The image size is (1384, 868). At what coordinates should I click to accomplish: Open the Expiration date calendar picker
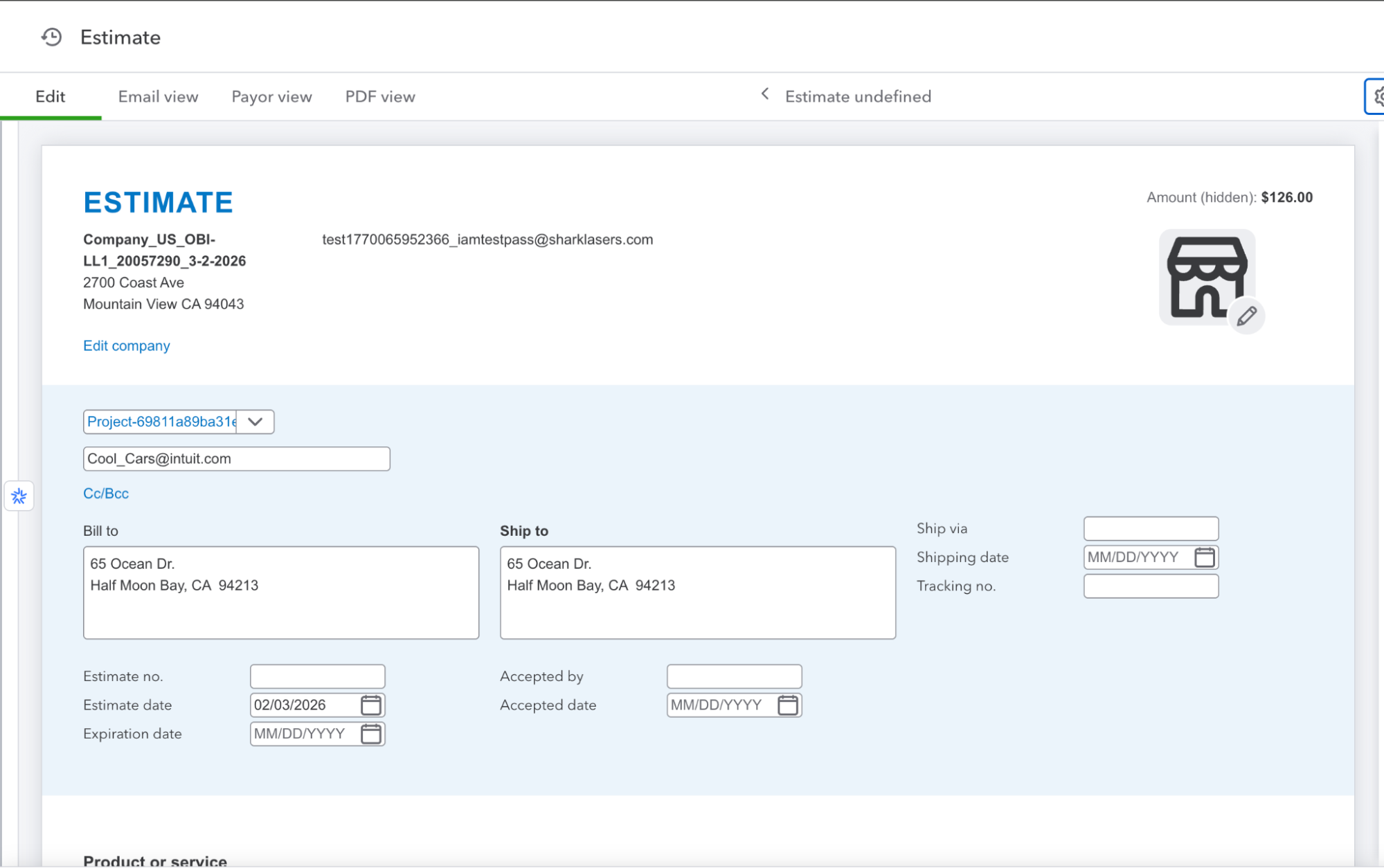[372, 734]
